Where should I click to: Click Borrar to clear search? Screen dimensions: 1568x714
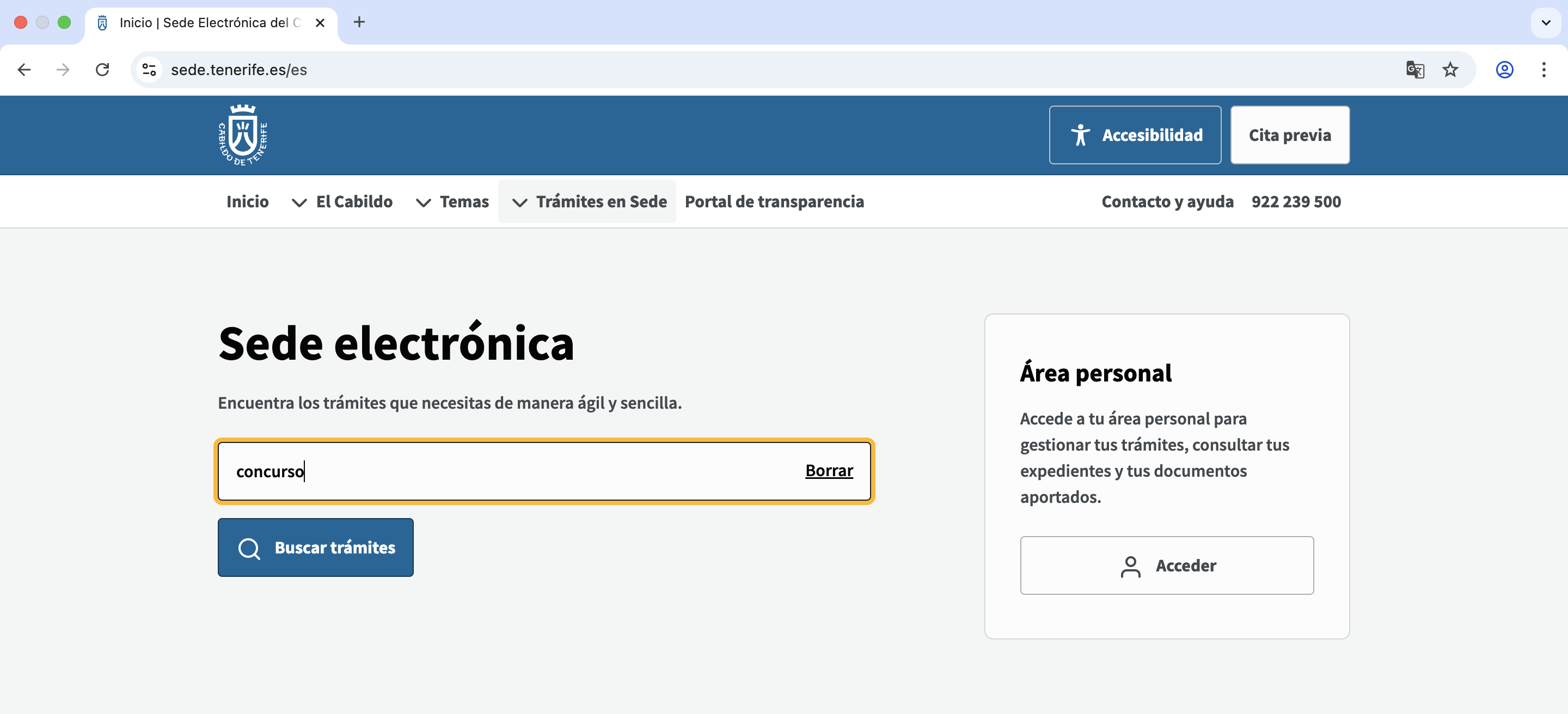(829, 471)
